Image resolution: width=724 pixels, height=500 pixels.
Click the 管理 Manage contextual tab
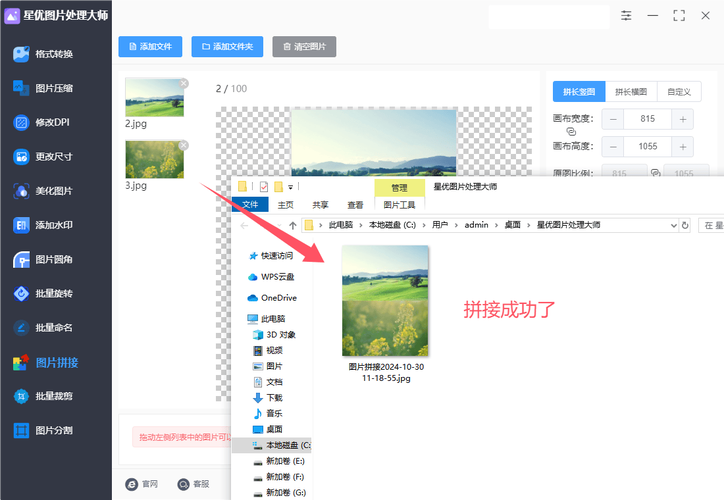click(399, 188)
